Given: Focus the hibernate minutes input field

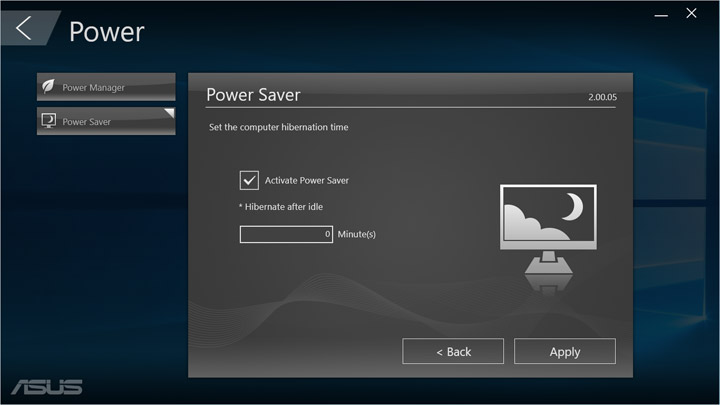Looking at the screenshot, I should tap(286, 234).
